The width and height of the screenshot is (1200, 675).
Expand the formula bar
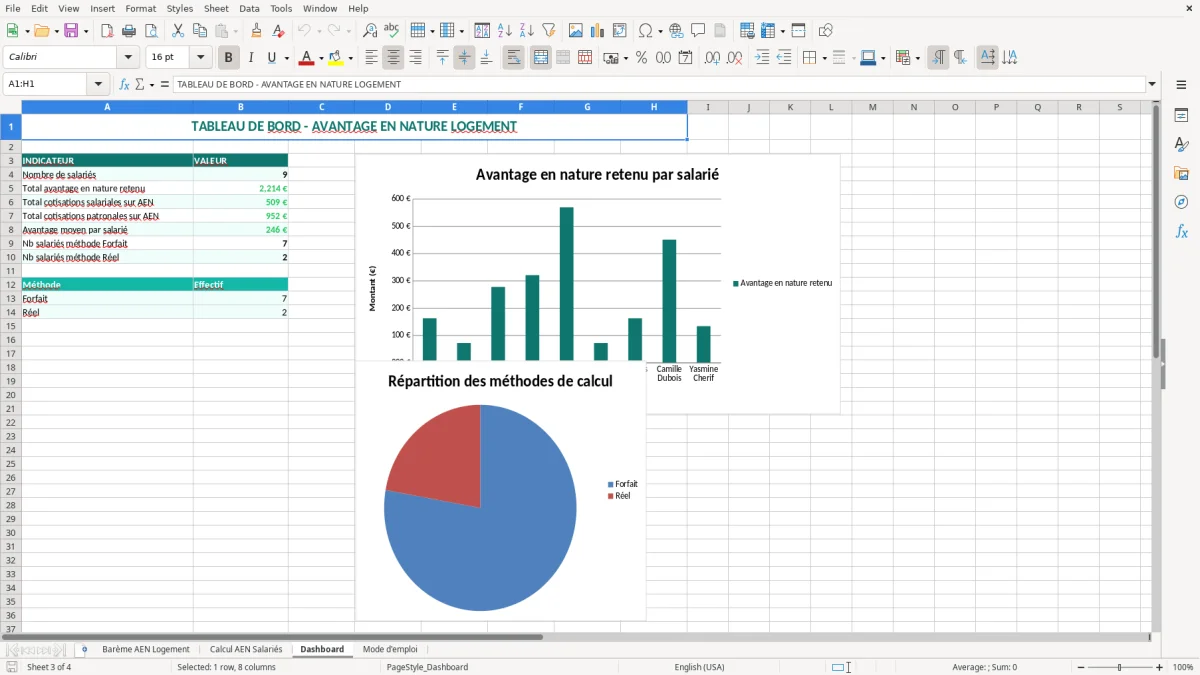[1153, 84]
